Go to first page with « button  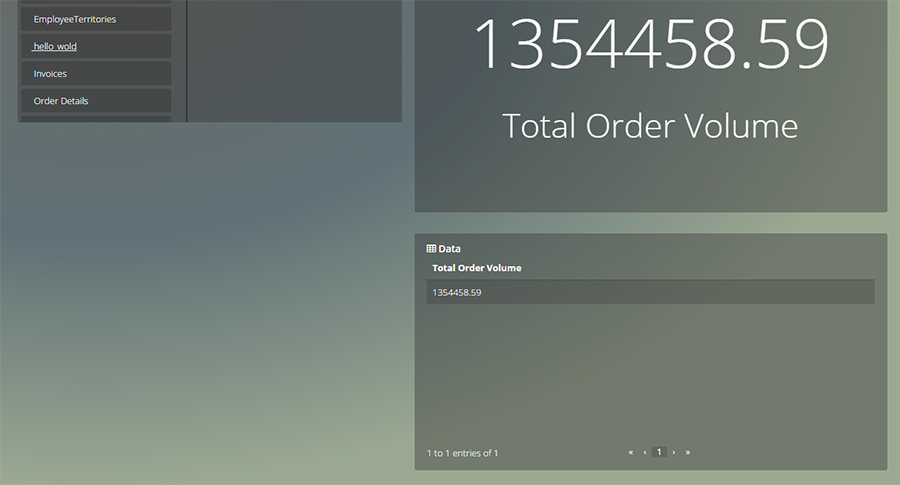(x=630, y=452)
